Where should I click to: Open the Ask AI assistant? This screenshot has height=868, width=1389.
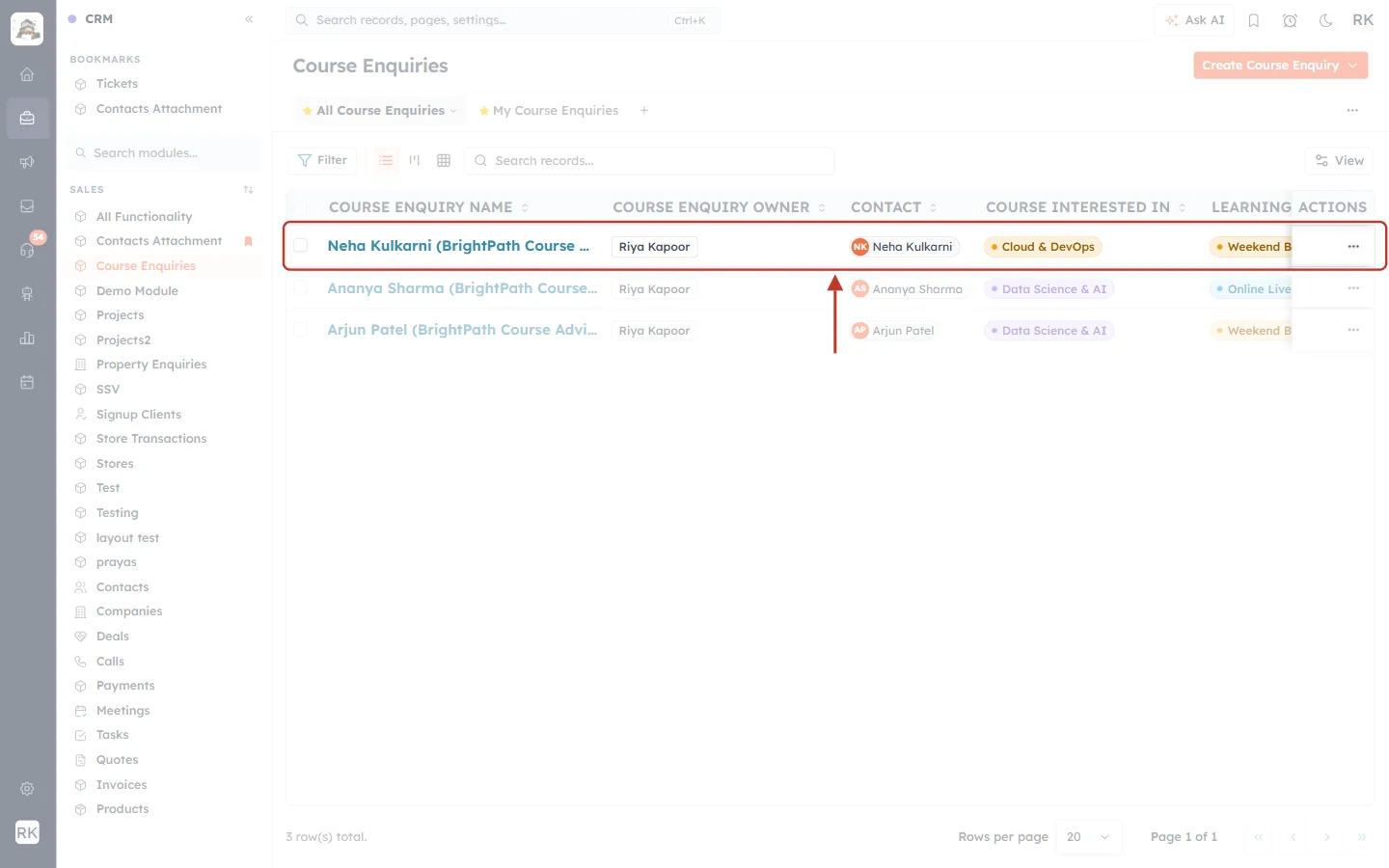pyautogui.click(x=1194, y=20)
